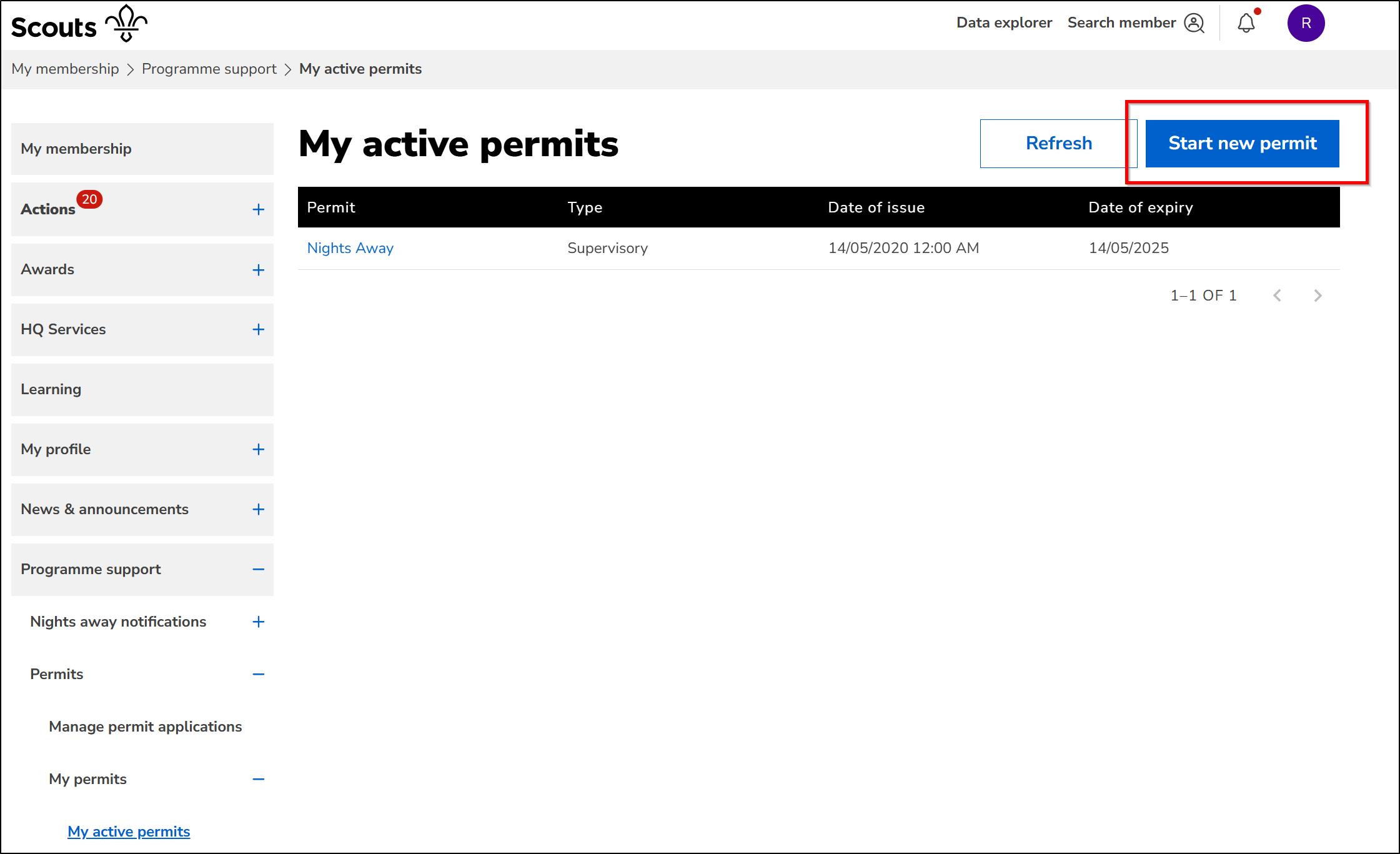Click the Supervisory type cell
1400x854 pixels.
click(x=607, y=248)
